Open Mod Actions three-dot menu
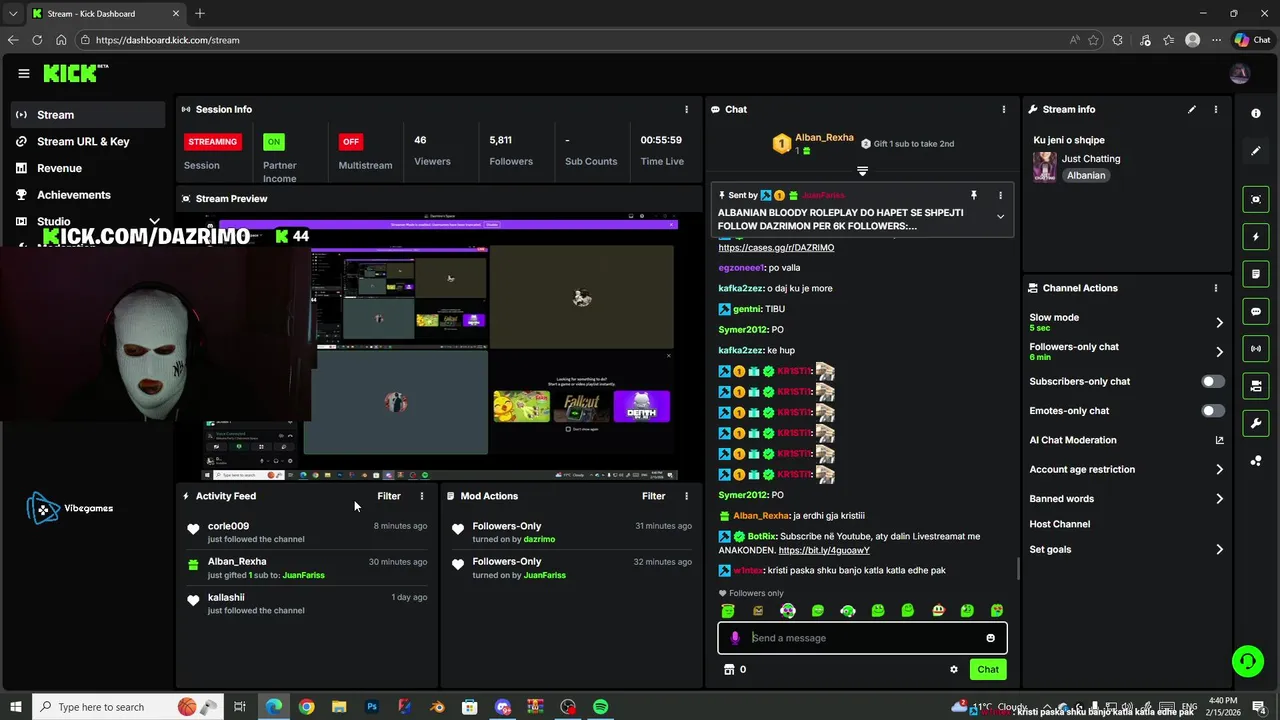The height and width of the screenshot is (720, 1280). (686, 496)
